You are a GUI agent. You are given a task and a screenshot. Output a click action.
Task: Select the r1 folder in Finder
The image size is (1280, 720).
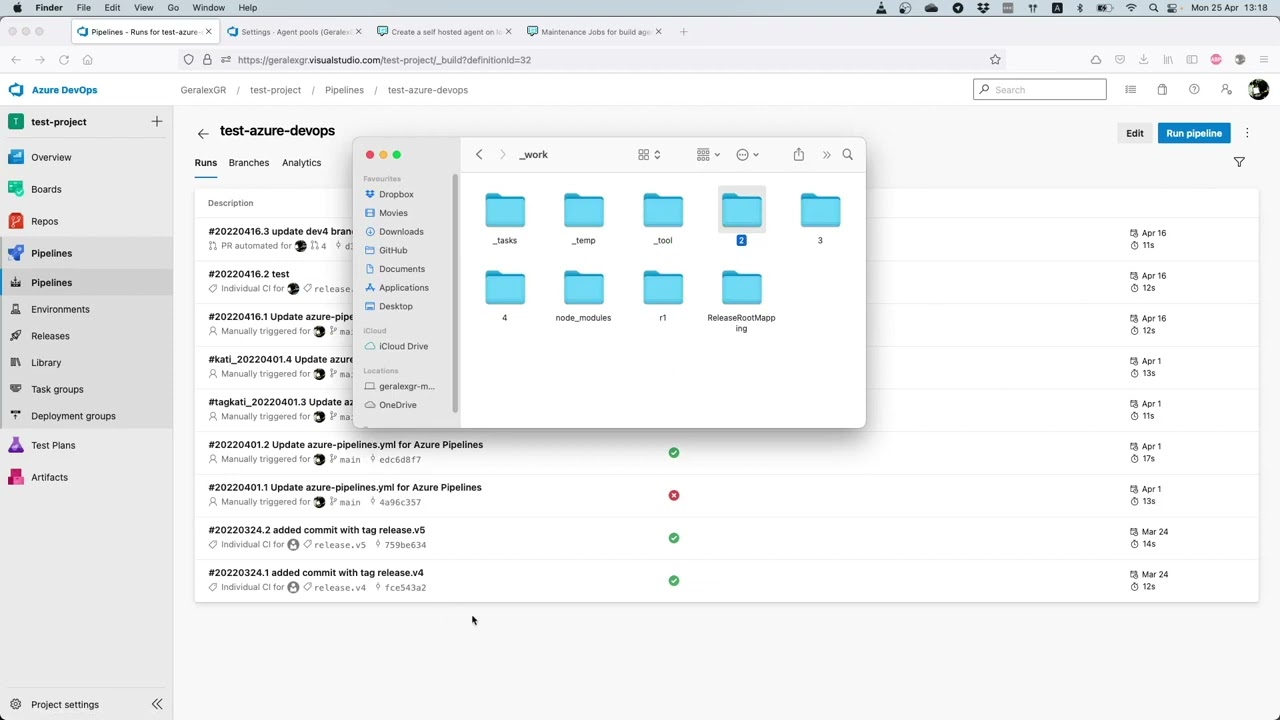pos(663,296)
